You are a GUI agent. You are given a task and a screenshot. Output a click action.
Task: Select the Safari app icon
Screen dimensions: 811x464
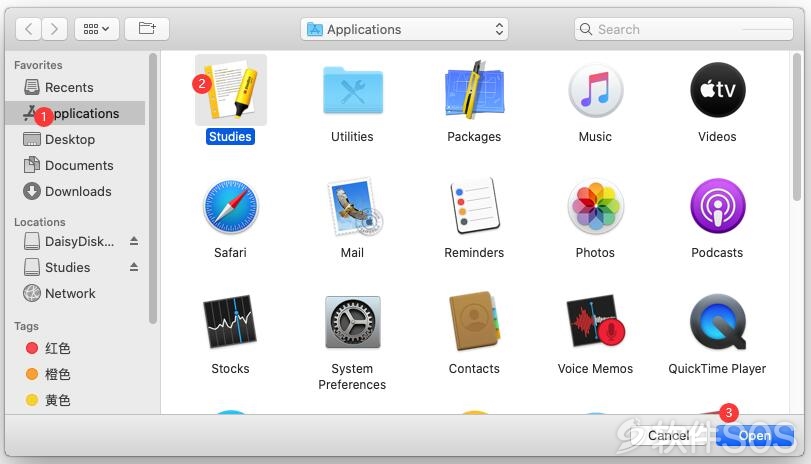point(231,207)
